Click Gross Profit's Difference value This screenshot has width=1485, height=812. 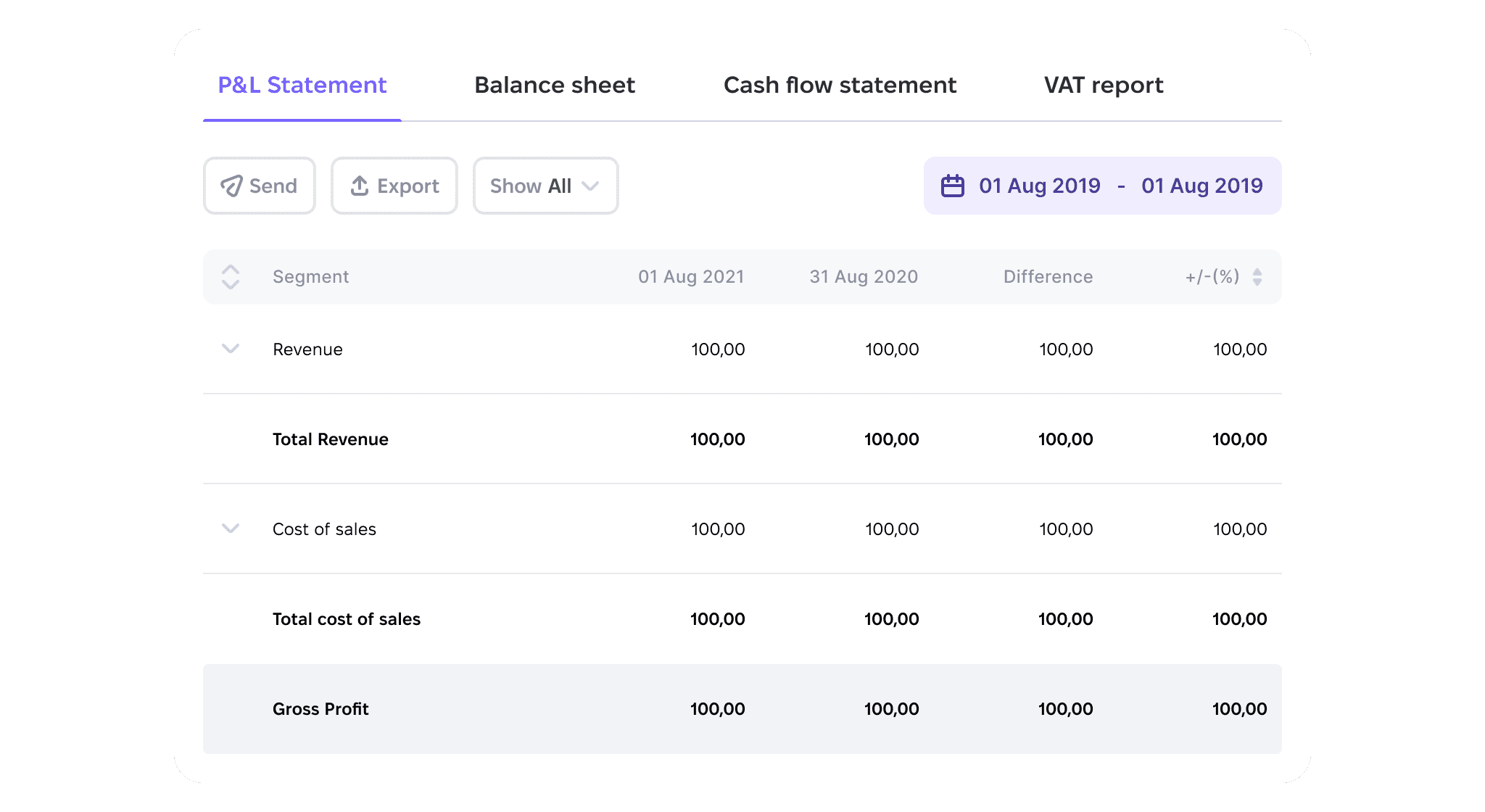click(x=1066, y=709)
